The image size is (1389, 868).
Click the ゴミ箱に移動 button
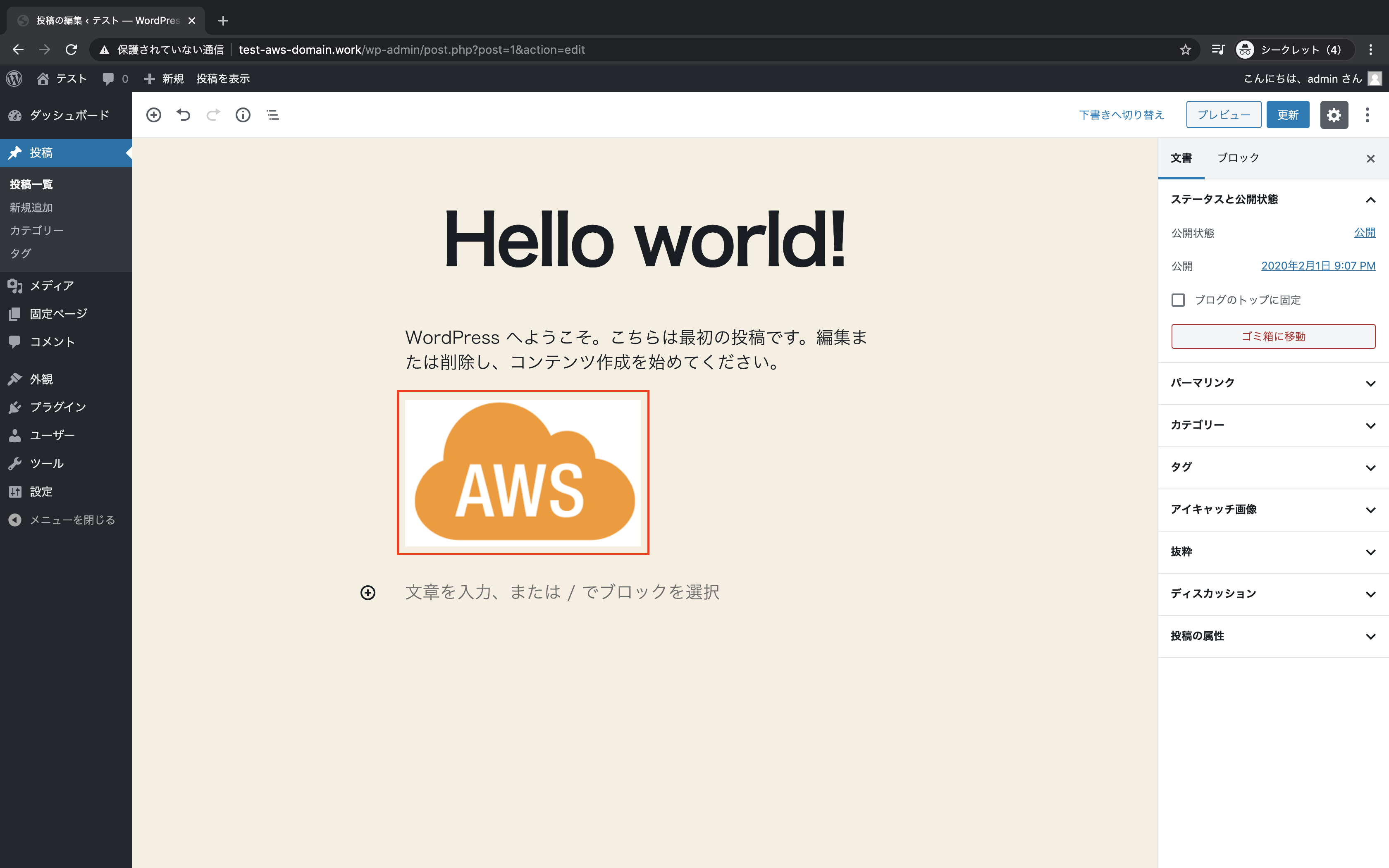coord(1273,336)
